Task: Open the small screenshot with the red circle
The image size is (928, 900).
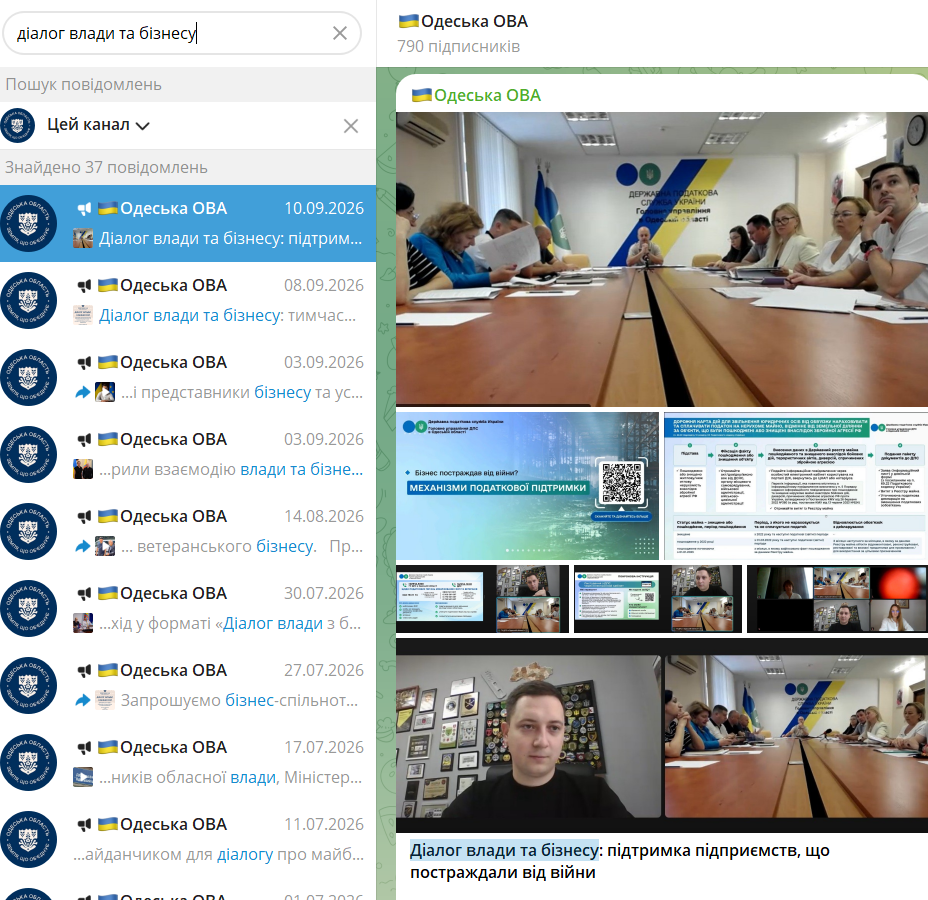Action: 837,599
